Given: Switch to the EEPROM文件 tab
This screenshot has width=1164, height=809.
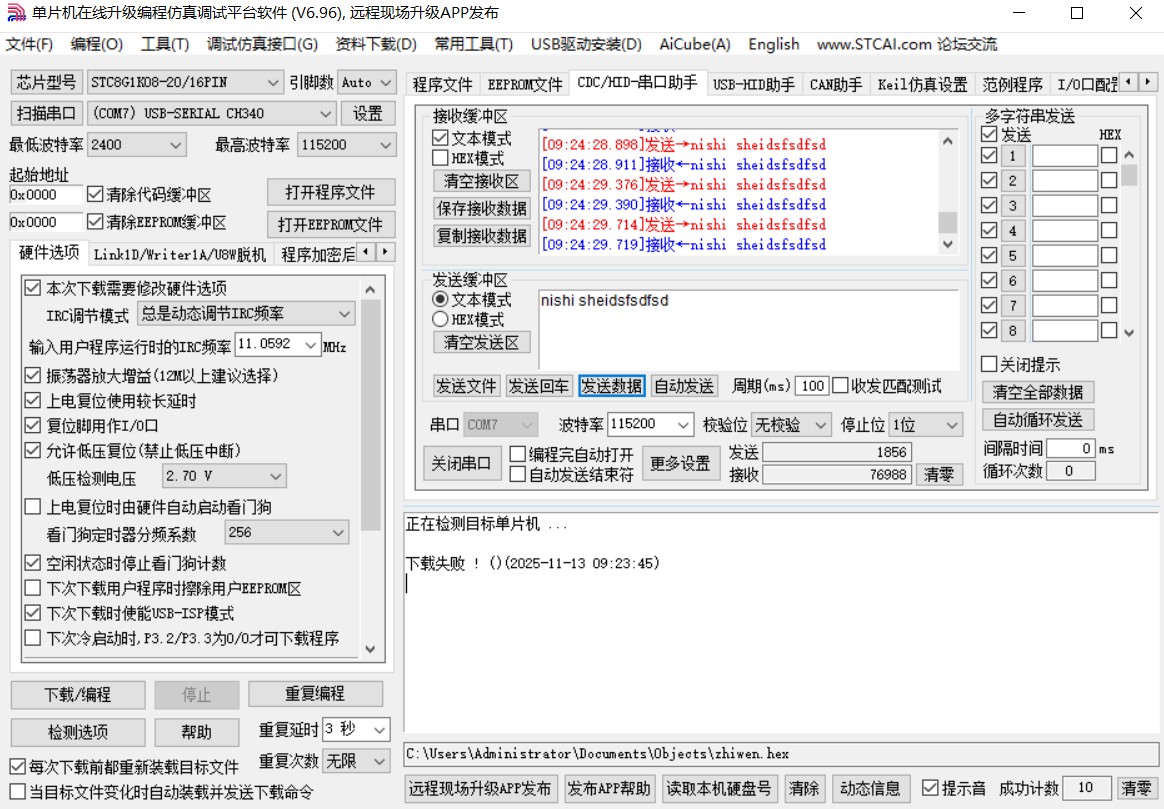Looking at the screenshot, I should pos(524,85).
